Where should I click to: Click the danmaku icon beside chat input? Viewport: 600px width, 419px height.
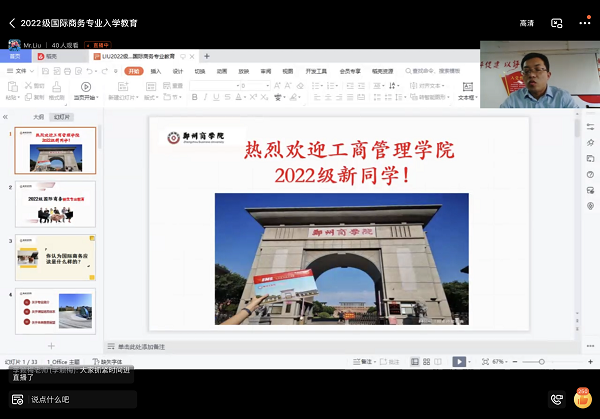coord(15,399)
